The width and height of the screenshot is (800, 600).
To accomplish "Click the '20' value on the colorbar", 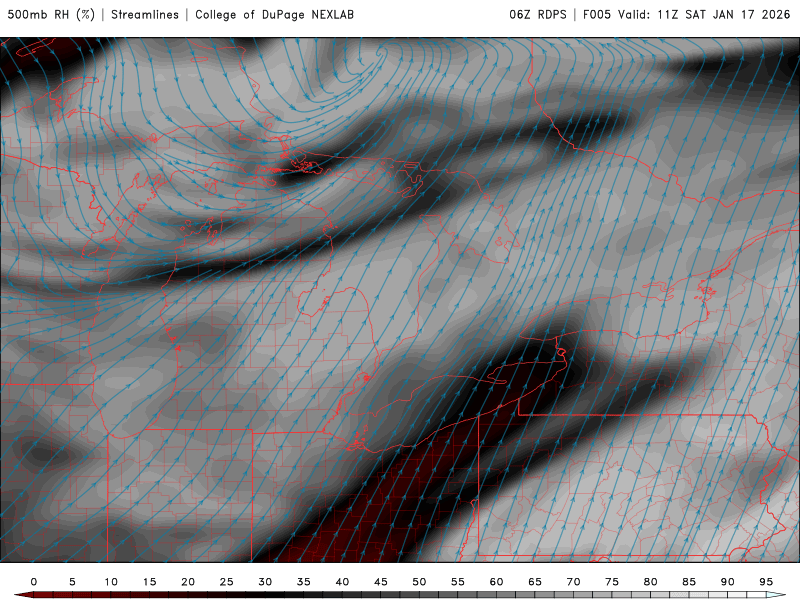I will pos(188,582).
